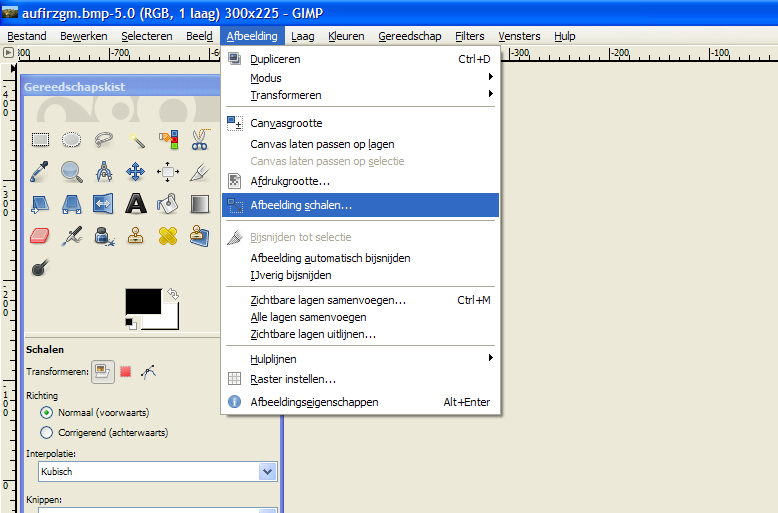
Task: Select the Perspective tool
Action: [72, 204]
